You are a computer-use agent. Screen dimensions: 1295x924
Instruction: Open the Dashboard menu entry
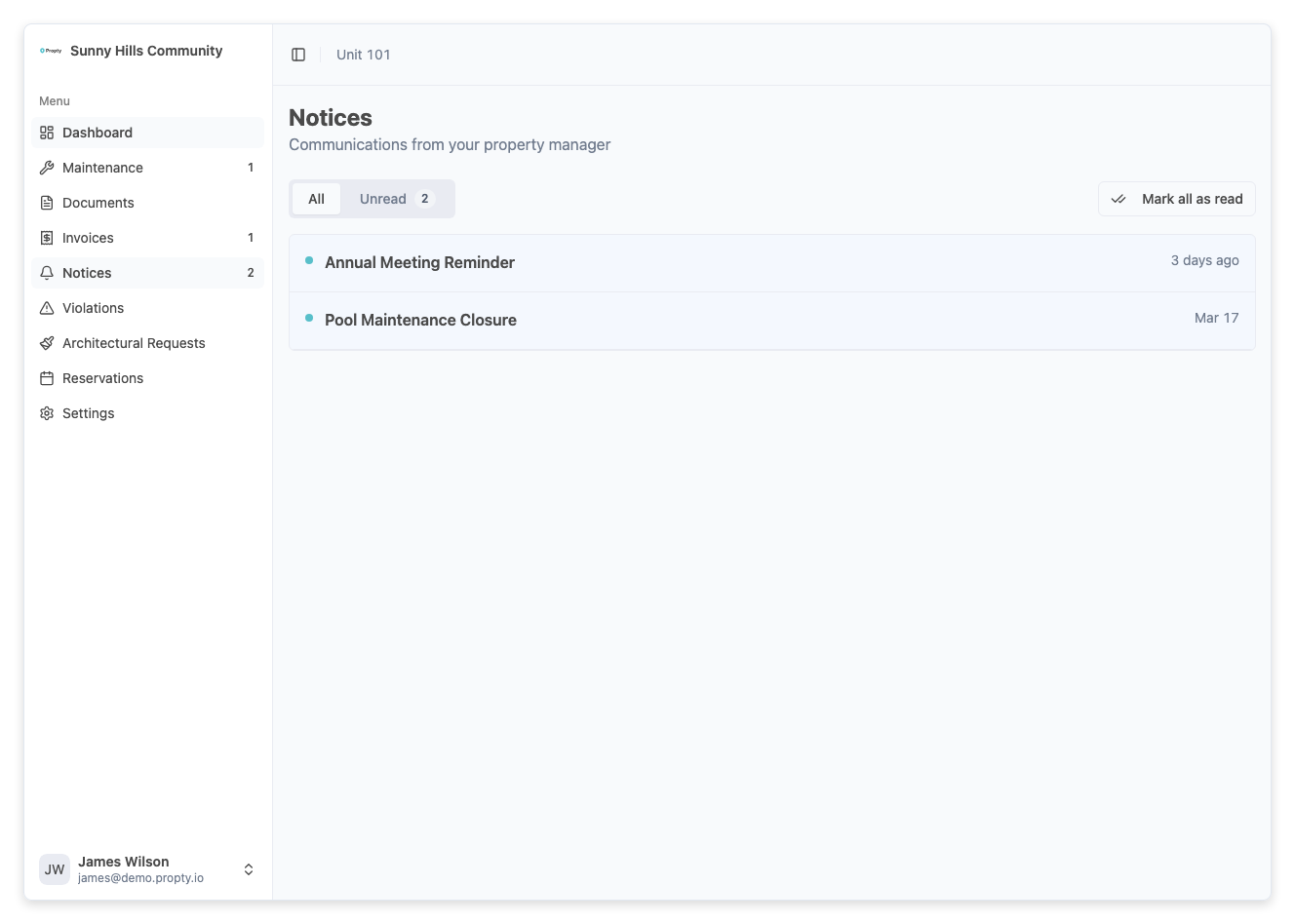pos(98,132)
